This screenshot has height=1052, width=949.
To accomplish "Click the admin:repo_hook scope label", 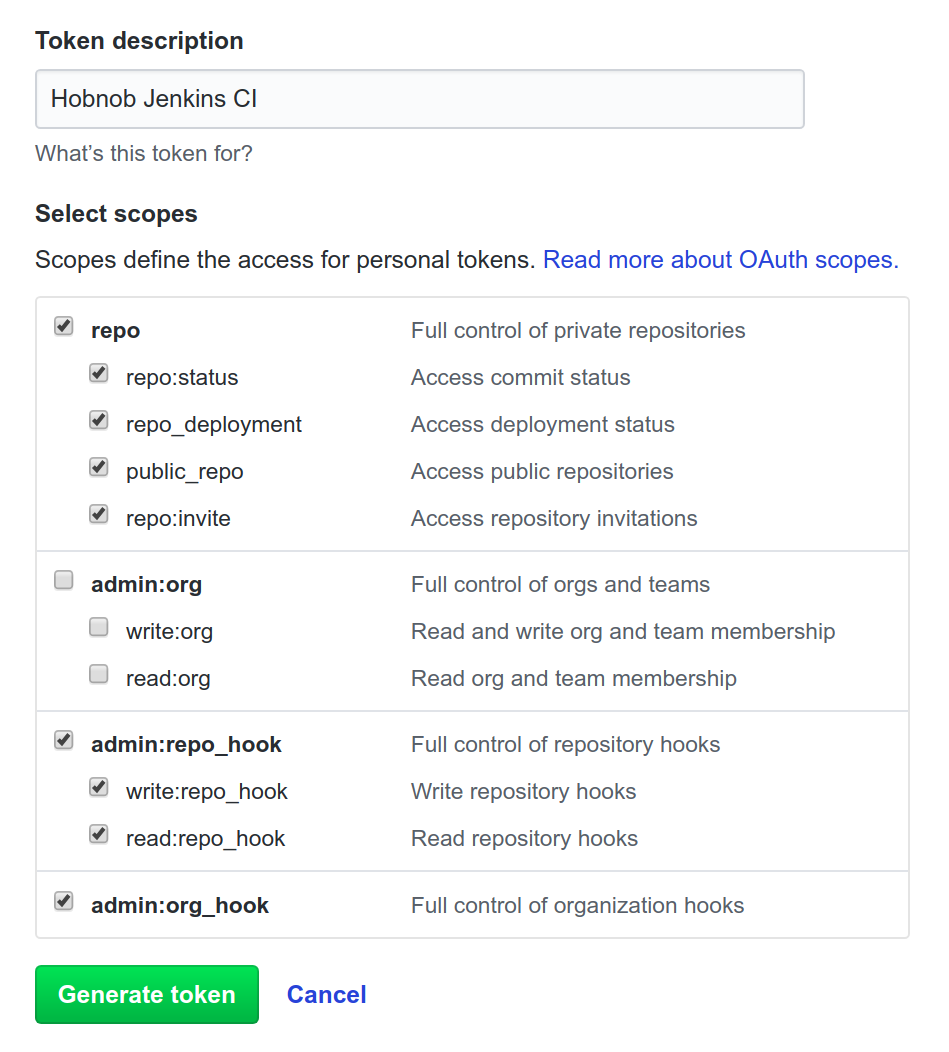I will click(x=186, y=745).
